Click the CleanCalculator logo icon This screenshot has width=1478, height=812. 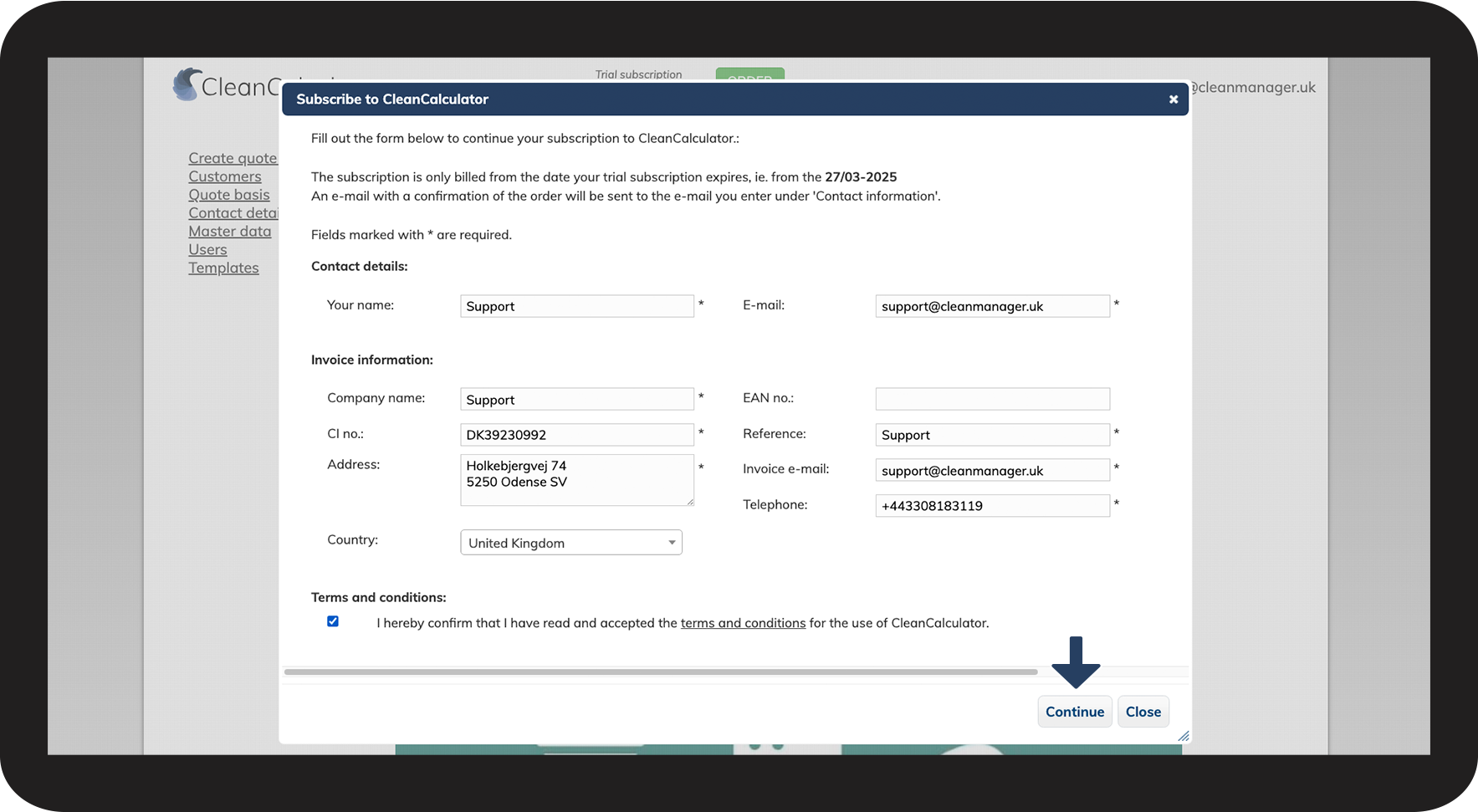click(x=187, y=84)
